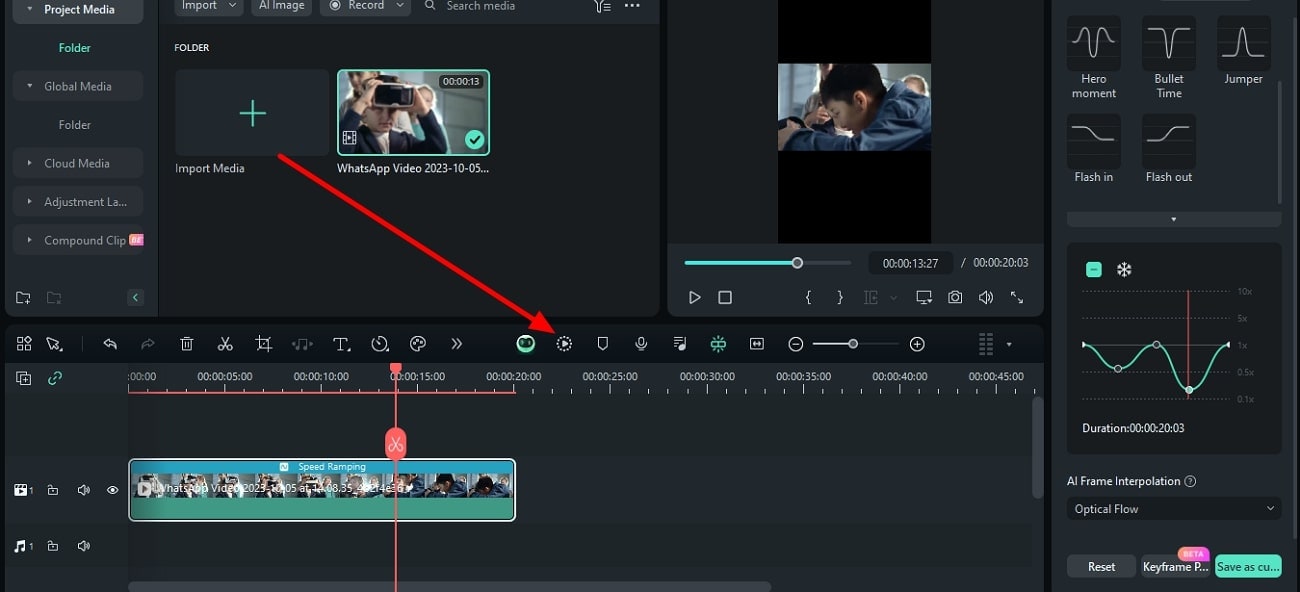This screenshot has height=592, width=1300.
Task: Toggle the green auto ripple icon
Action: click(x=718, y=344)
